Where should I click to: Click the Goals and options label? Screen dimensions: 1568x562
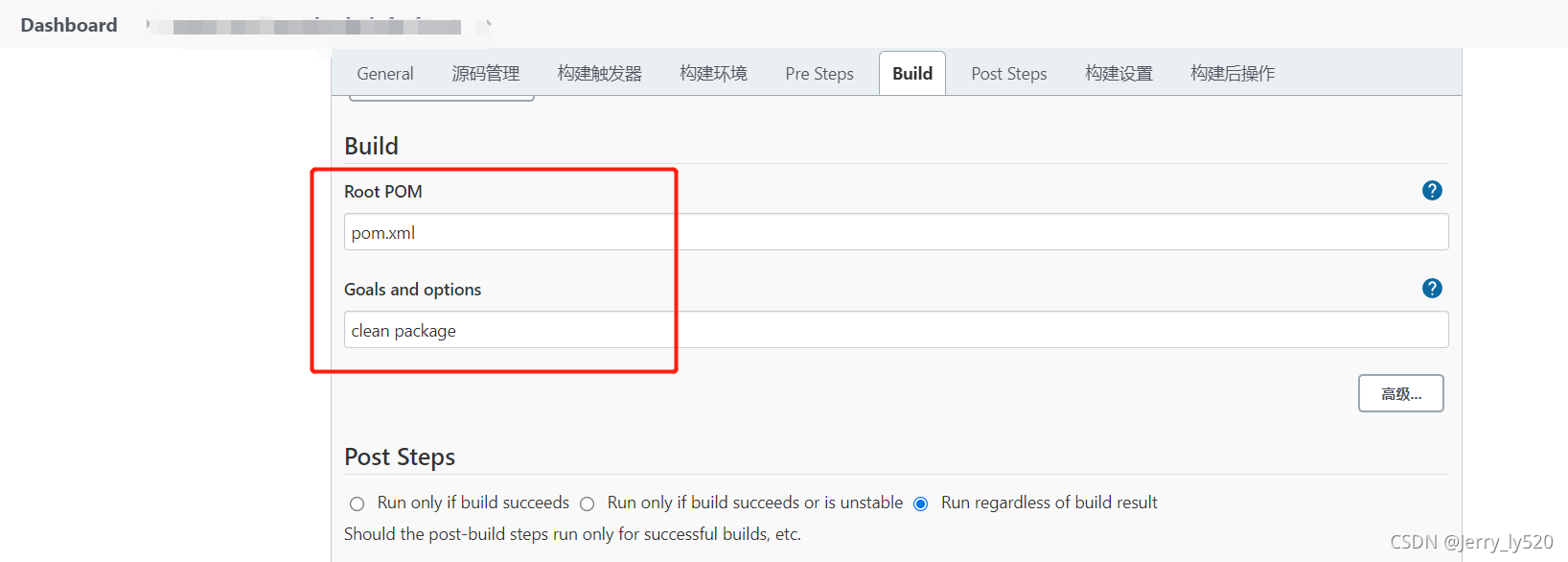[x=413, y=290]
